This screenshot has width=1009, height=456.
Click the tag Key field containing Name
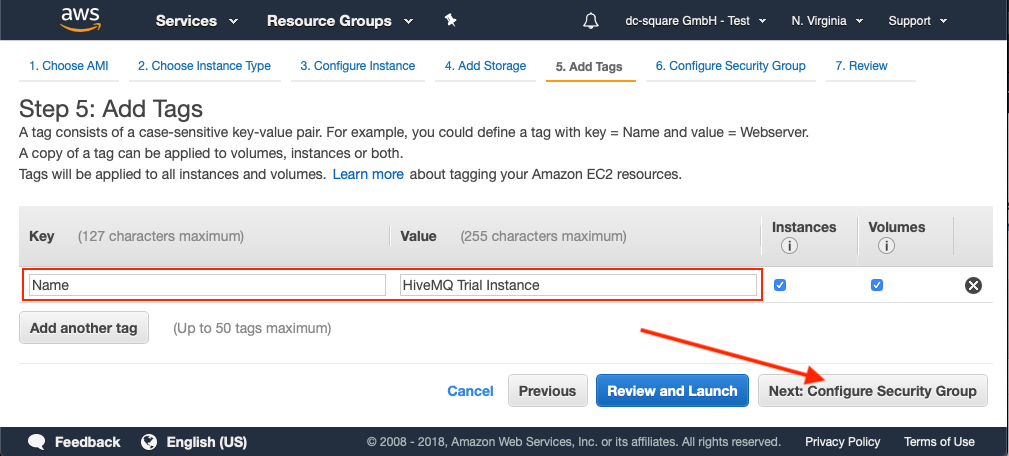click(207, 285)
